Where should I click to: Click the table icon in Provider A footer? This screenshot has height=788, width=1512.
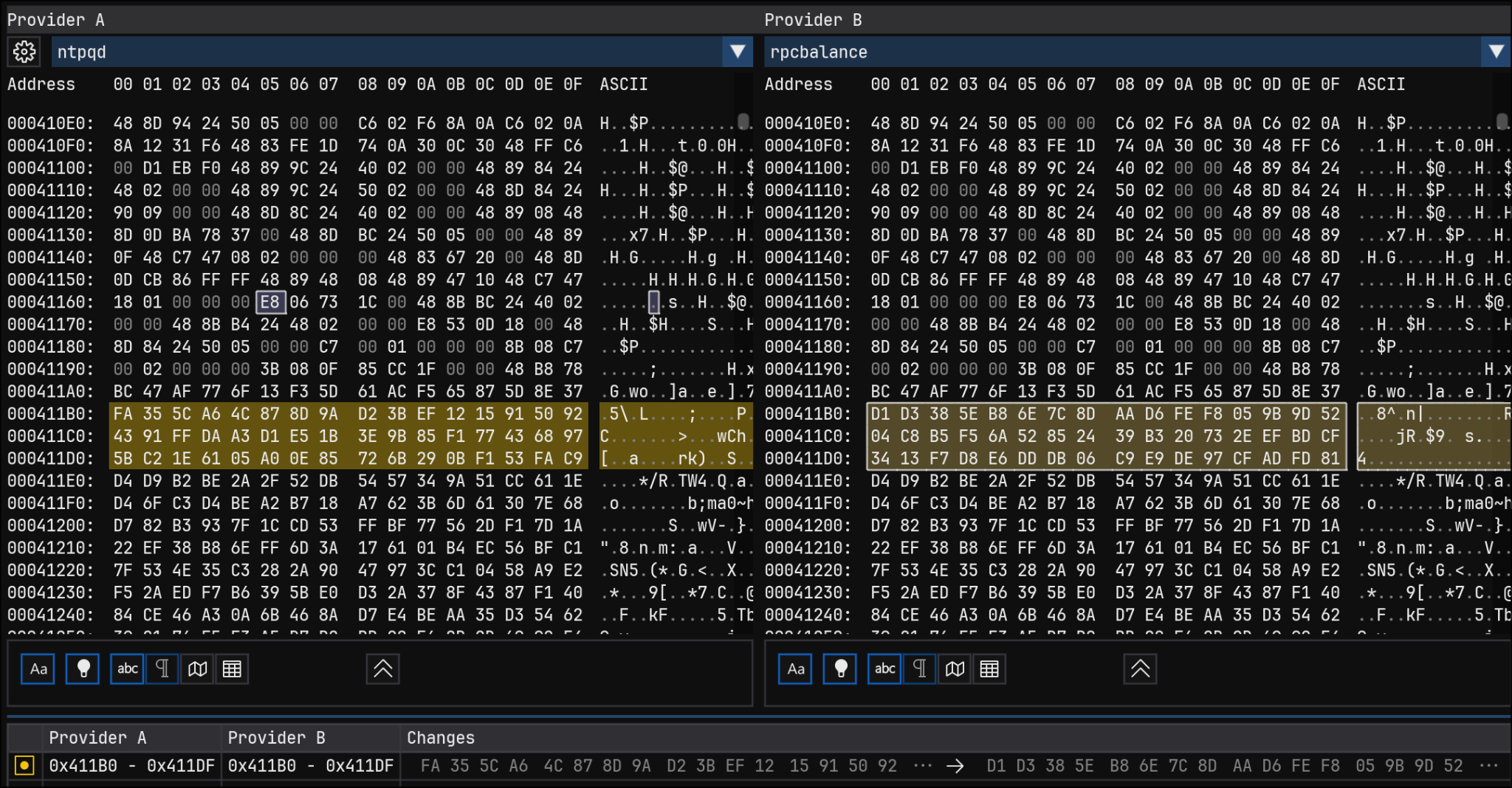coord(232,669)
